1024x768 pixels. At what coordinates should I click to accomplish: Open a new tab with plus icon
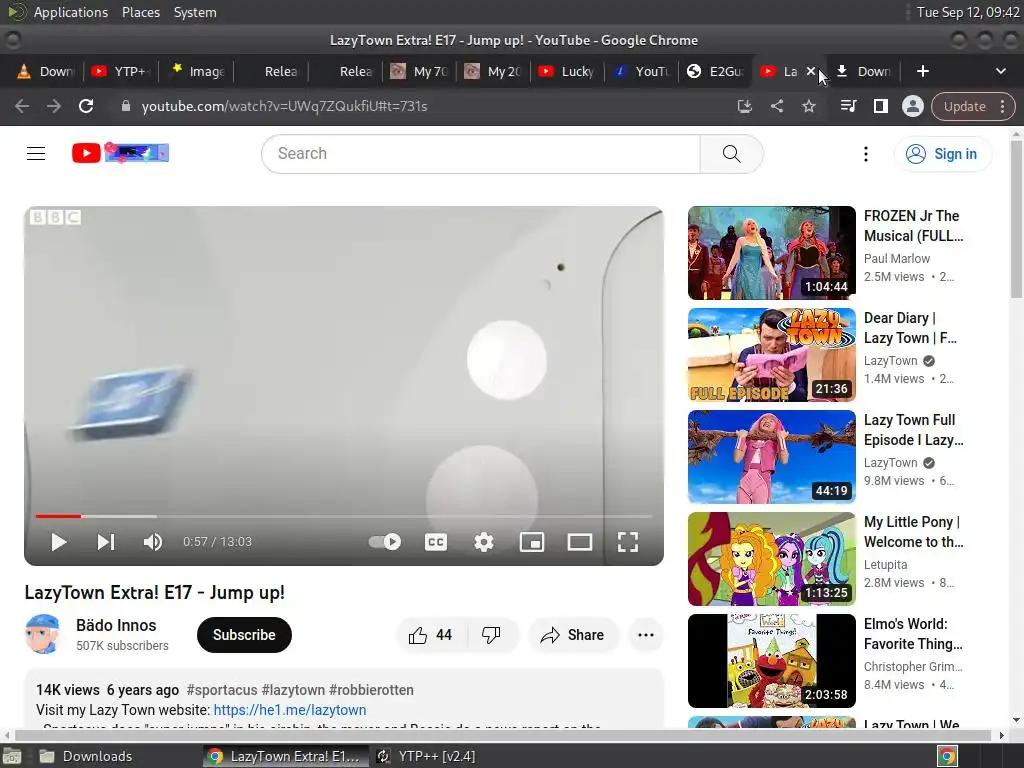point(923,71)
